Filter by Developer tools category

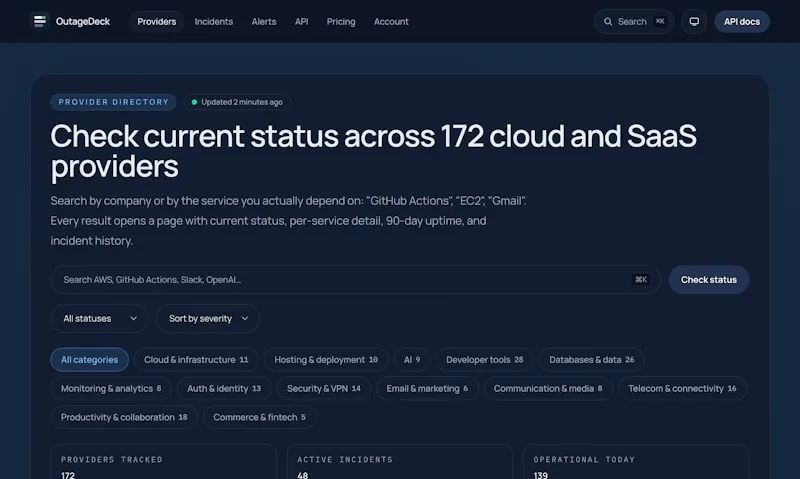click(484, 360)
